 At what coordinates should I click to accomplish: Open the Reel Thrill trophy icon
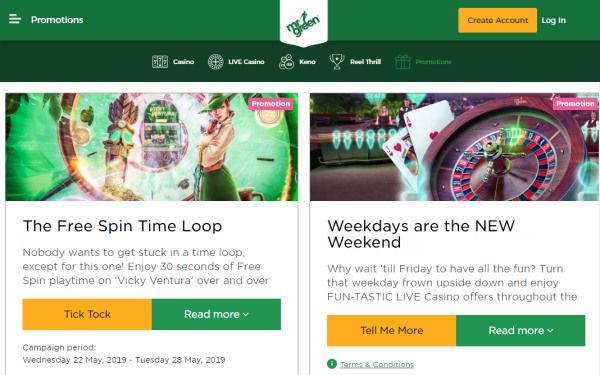click(337, 62)
